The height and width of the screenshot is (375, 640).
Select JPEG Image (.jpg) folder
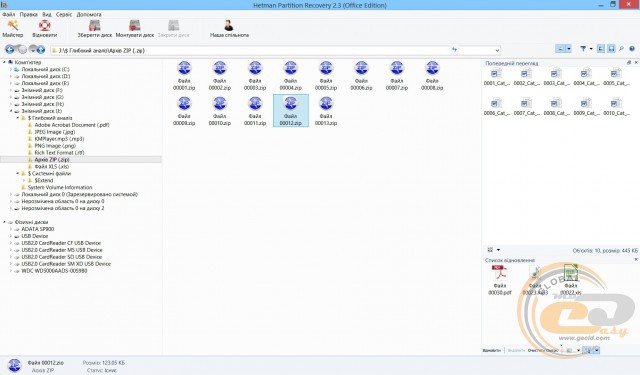(x=54, y=132)
